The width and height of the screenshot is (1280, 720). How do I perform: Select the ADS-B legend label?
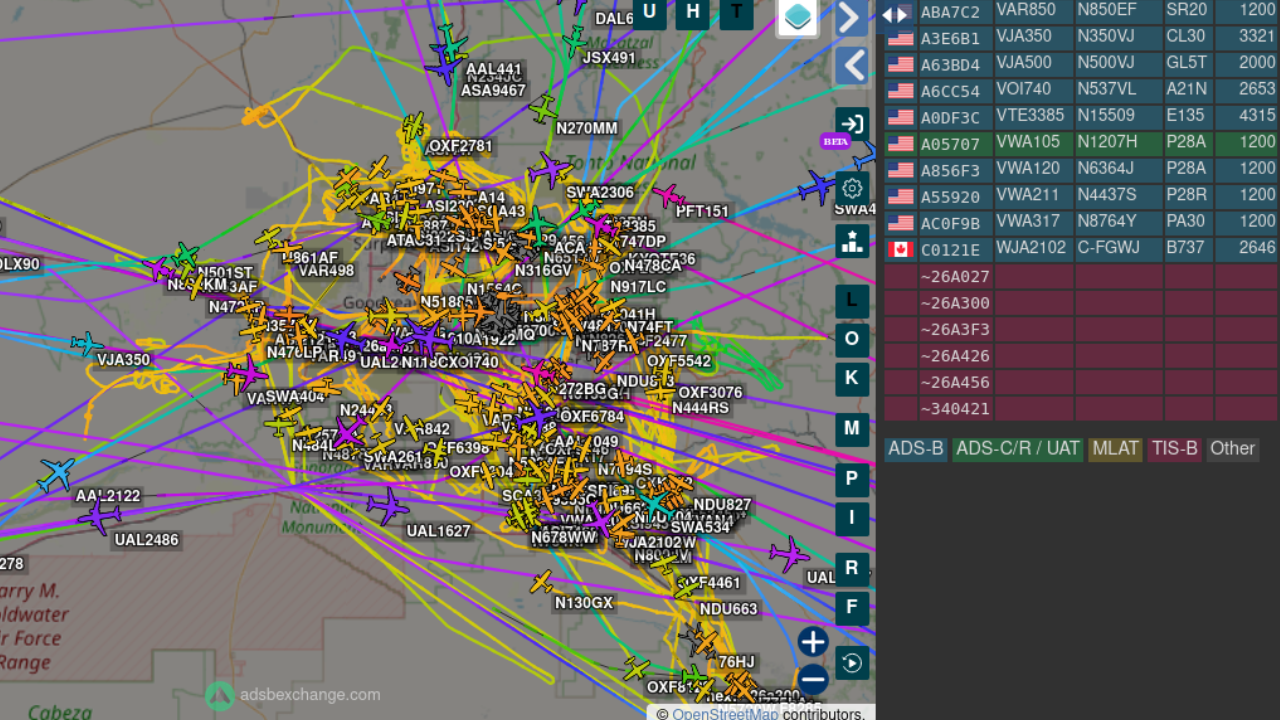click(x=916, y=449)
